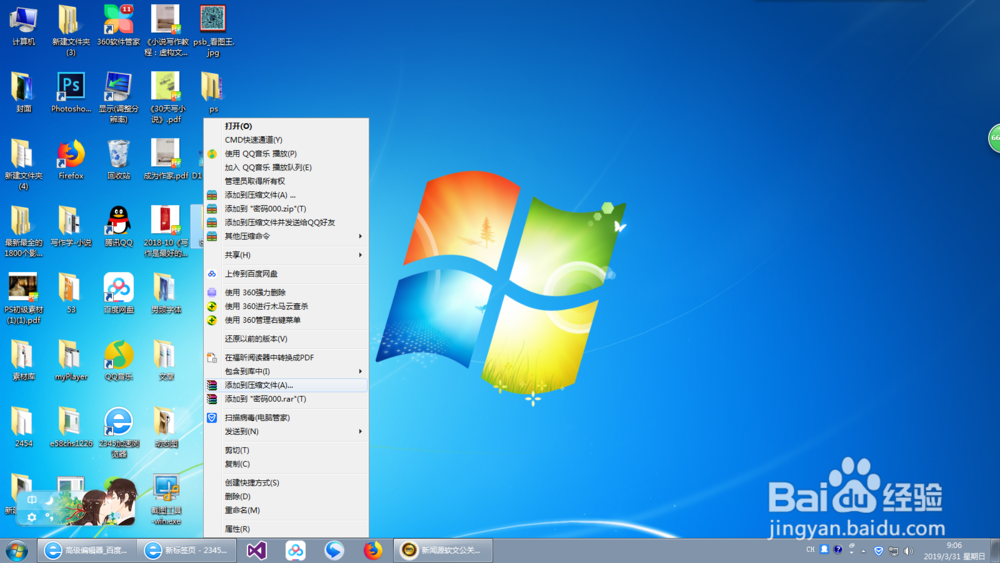Click the highlighted 添加到压缩文件(A)... entry

[286, 385]
